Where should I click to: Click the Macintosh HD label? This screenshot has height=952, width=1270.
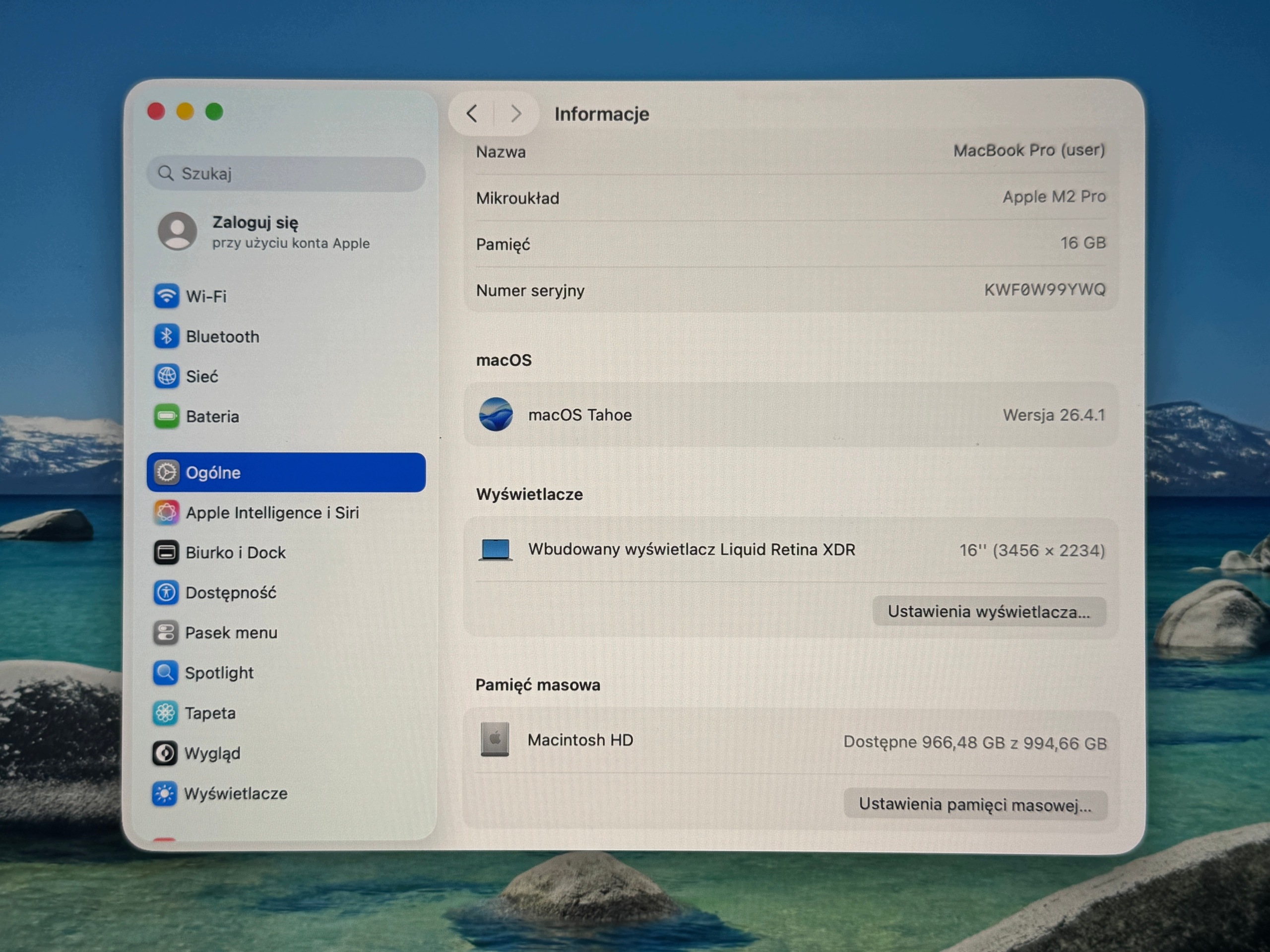[x=580, y=740]
